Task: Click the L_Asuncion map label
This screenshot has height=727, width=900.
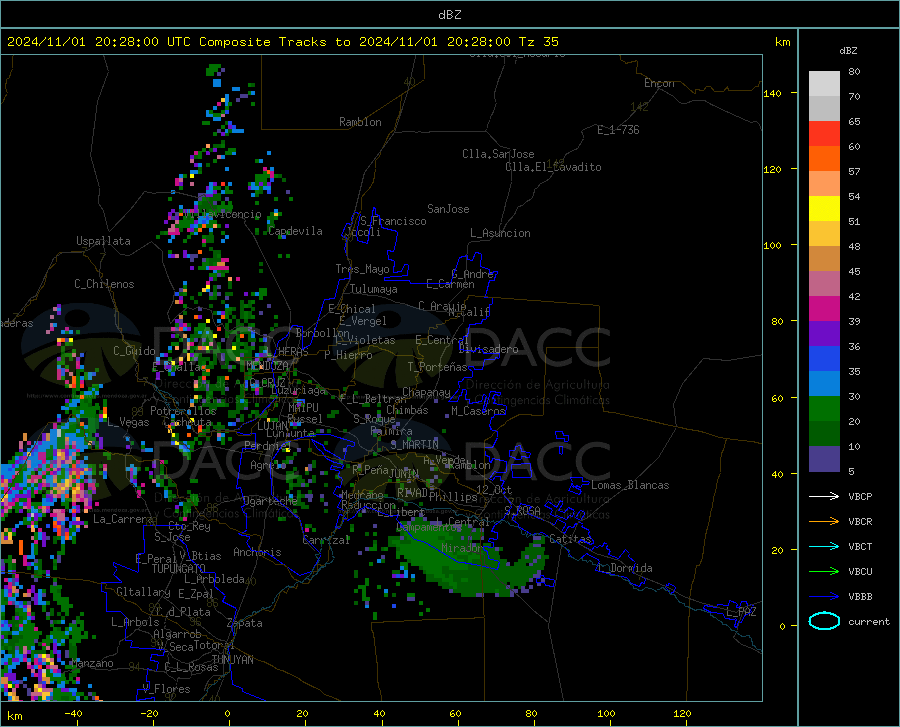Action: tap(500, 233)
